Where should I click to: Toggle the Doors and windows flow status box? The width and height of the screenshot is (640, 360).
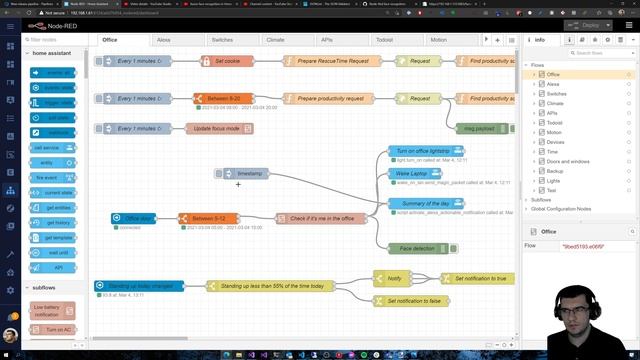point(629,161)
